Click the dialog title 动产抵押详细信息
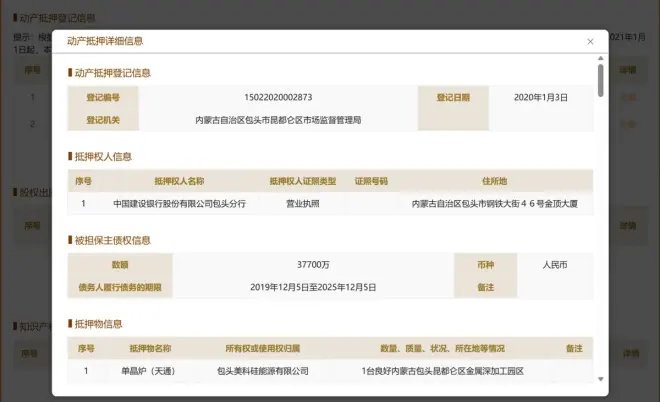The width and height of the screenshot is (660, 402). [x=105, y=42]
